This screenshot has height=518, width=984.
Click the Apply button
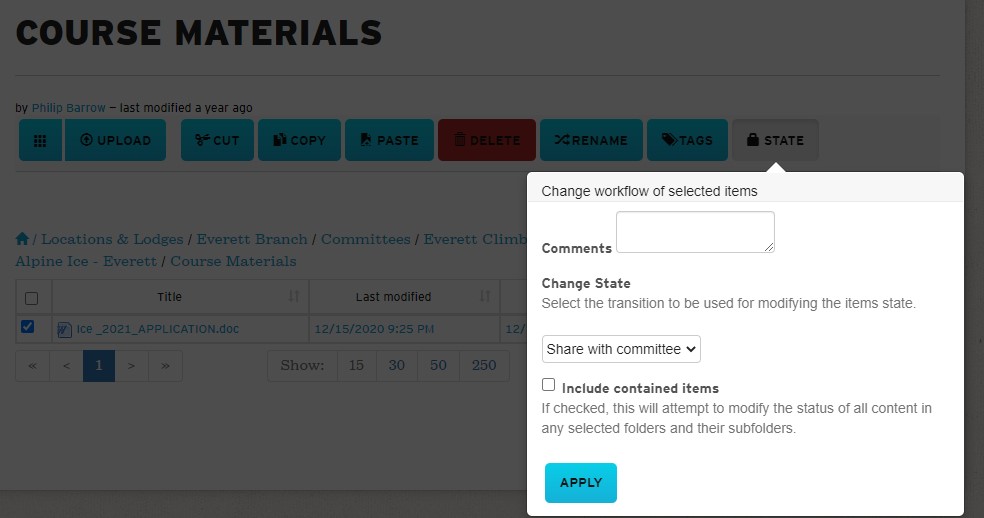tap(580, 483)
